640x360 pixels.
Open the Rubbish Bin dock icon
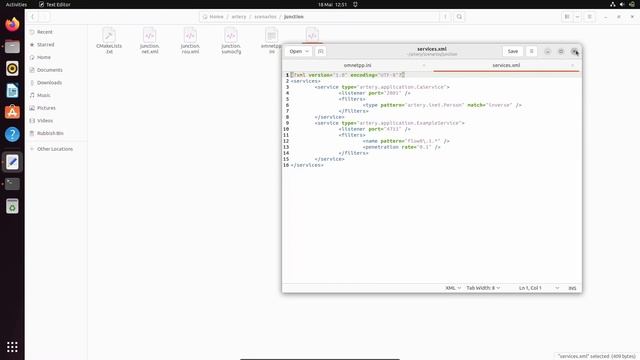(x=12, y=206)
